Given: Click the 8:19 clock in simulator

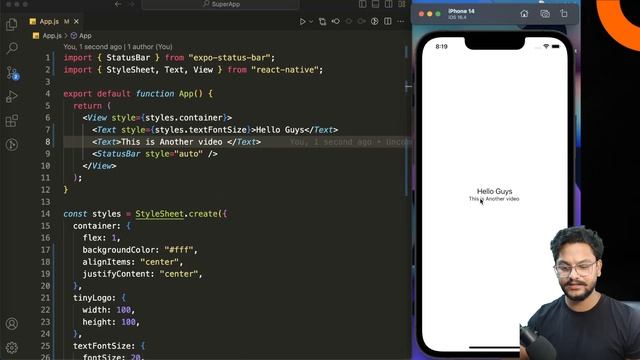Looking at the screenshot, I should [x=442, y=47].
